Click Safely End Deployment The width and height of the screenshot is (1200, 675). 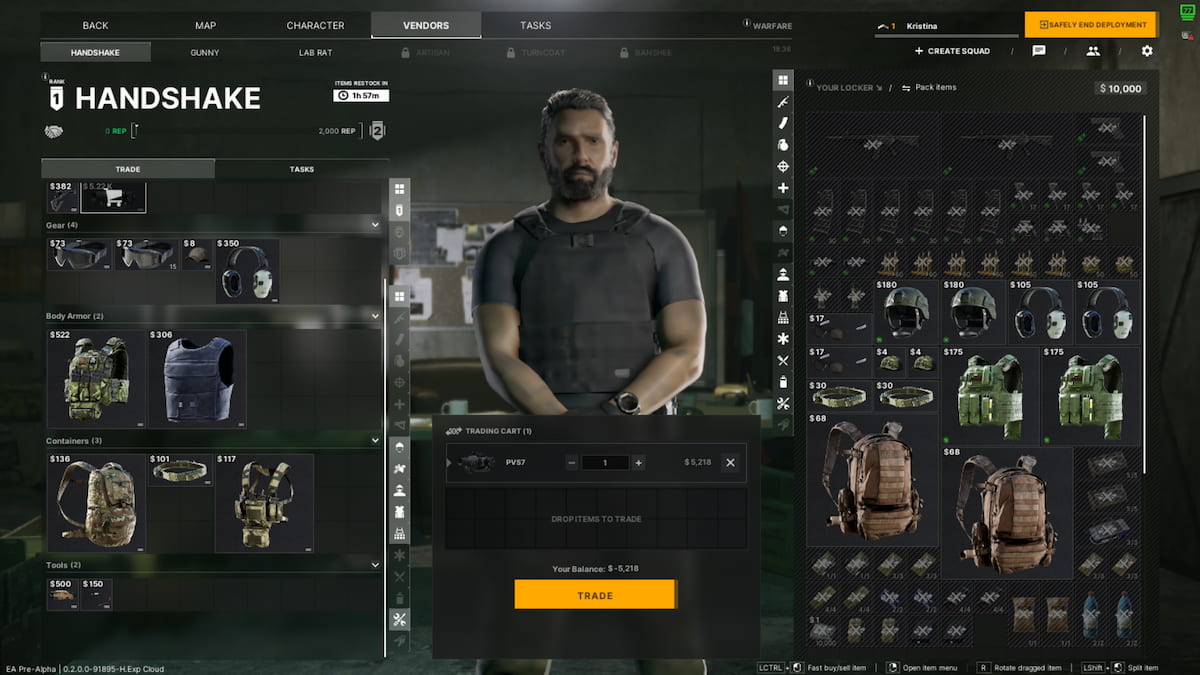[1090, 25]
